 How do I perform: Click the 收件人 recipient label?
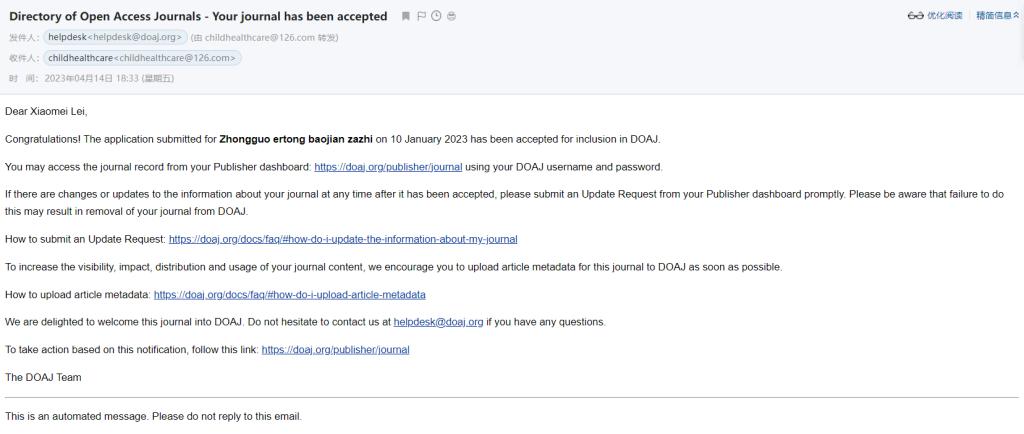23,58
